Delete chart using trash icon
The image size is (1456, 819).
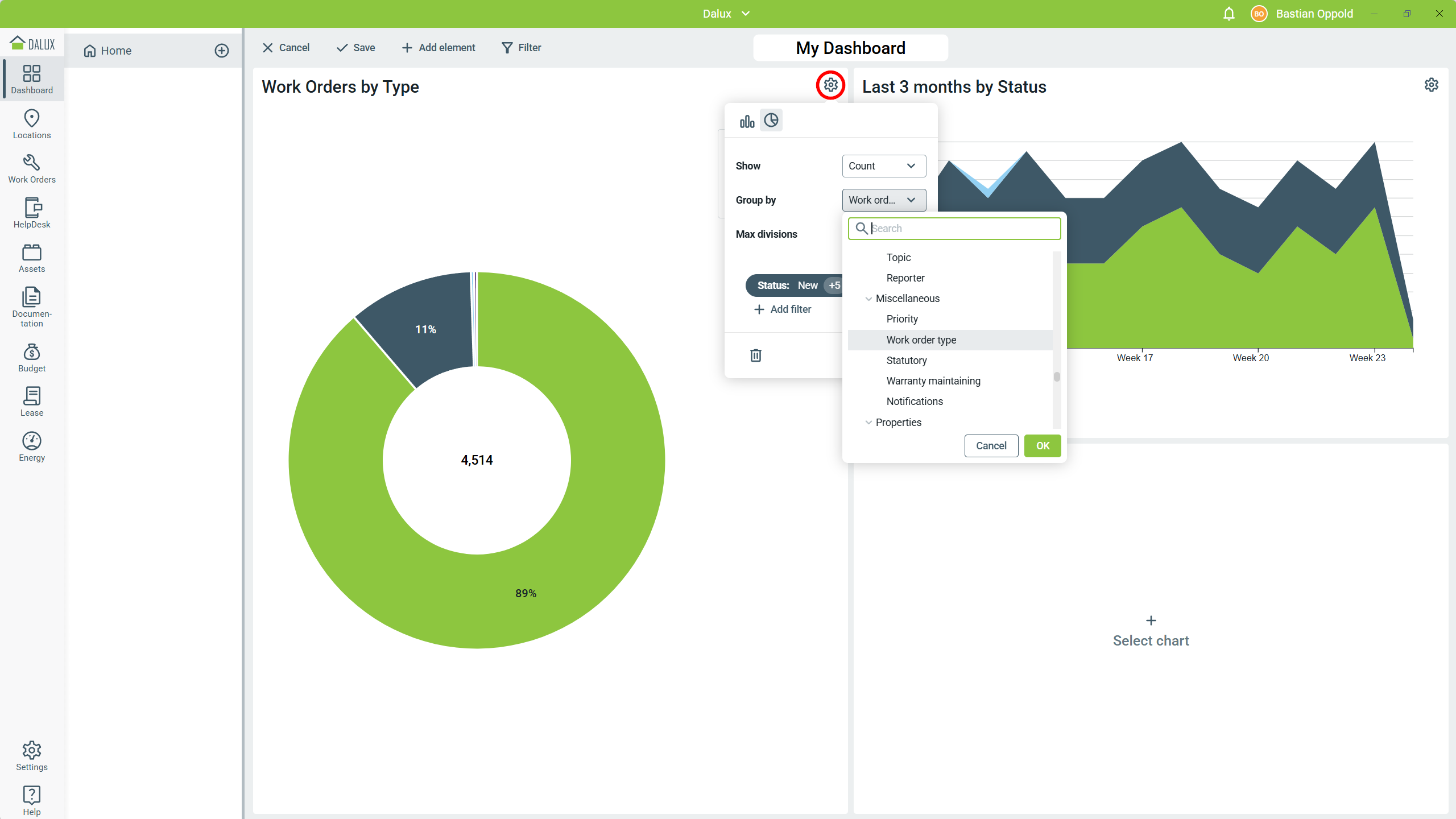755,355
